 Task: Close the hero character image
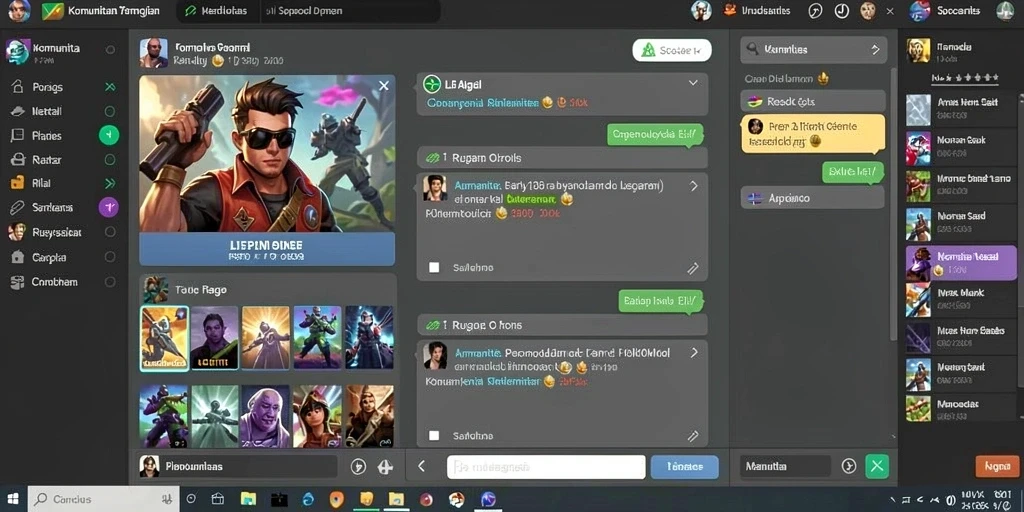(x=384, y=86)
